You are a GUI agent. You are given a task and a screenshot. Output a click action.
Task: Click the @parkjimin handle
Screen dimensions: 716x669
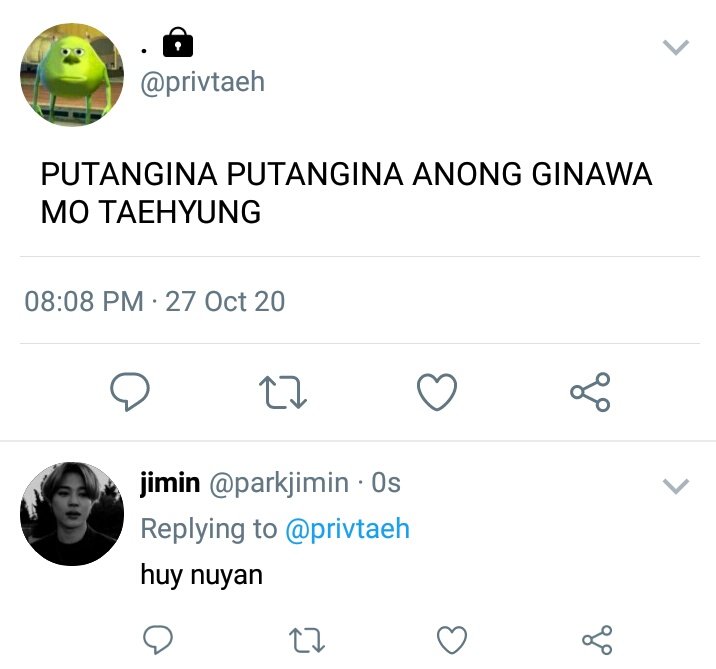(x=279, y=483)
